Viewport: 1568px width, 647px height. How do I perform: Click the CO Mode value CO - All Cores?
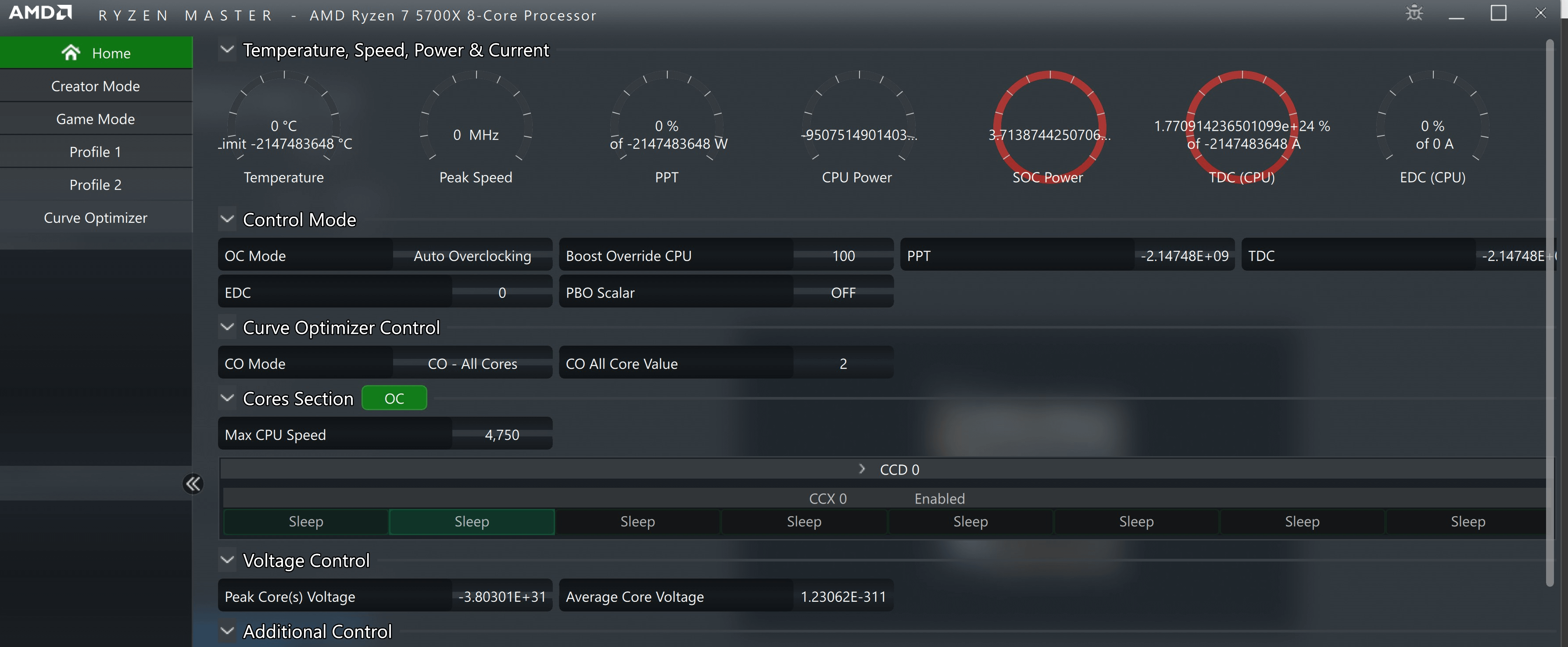473,363
